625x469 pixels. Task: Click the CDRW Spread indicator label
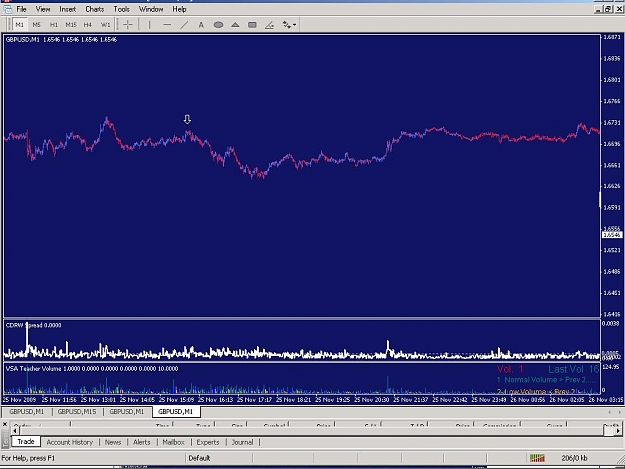pos(33,325)
